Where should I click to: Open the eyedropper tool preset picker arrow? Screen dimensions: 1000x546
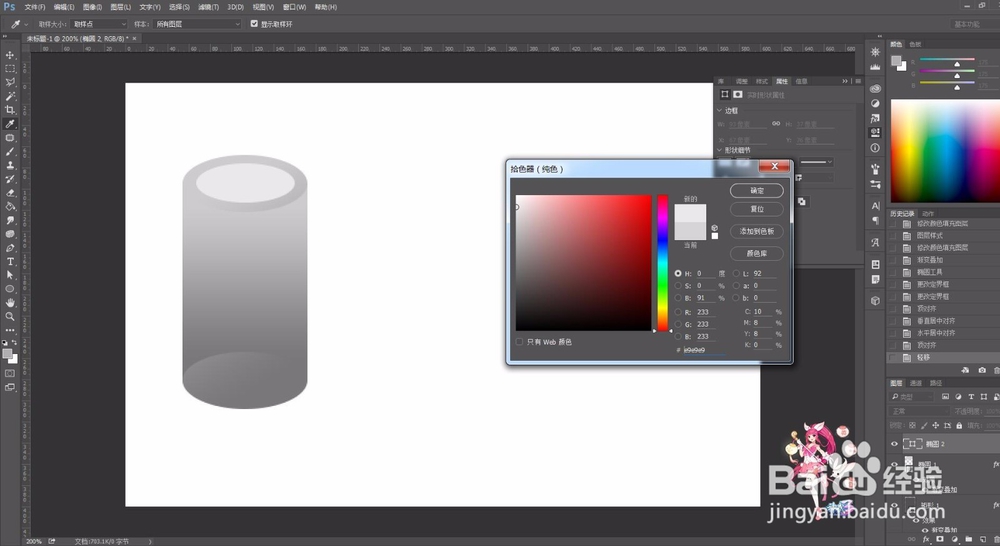[26, 24]
